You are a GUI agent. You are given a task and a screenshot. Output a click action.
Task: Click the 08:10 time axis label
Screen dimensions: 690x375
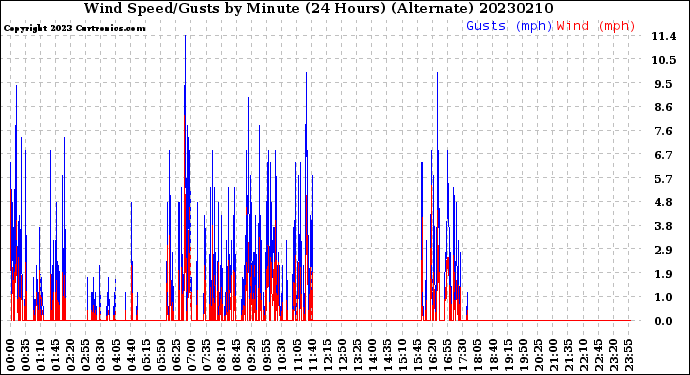point(221,355)
